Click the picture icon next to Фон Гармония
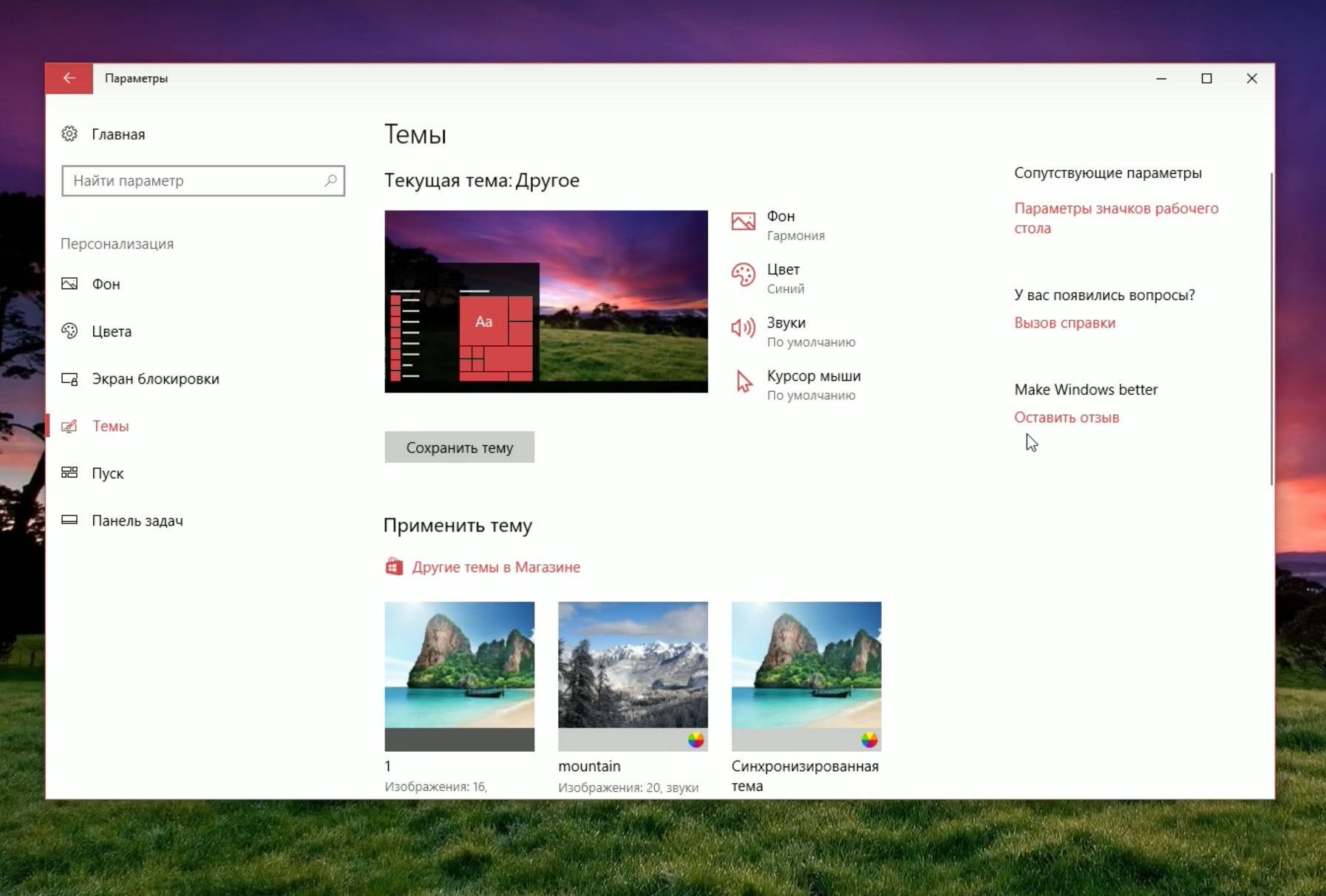Viewport: 1326px width, 896px height. (743, 220)
